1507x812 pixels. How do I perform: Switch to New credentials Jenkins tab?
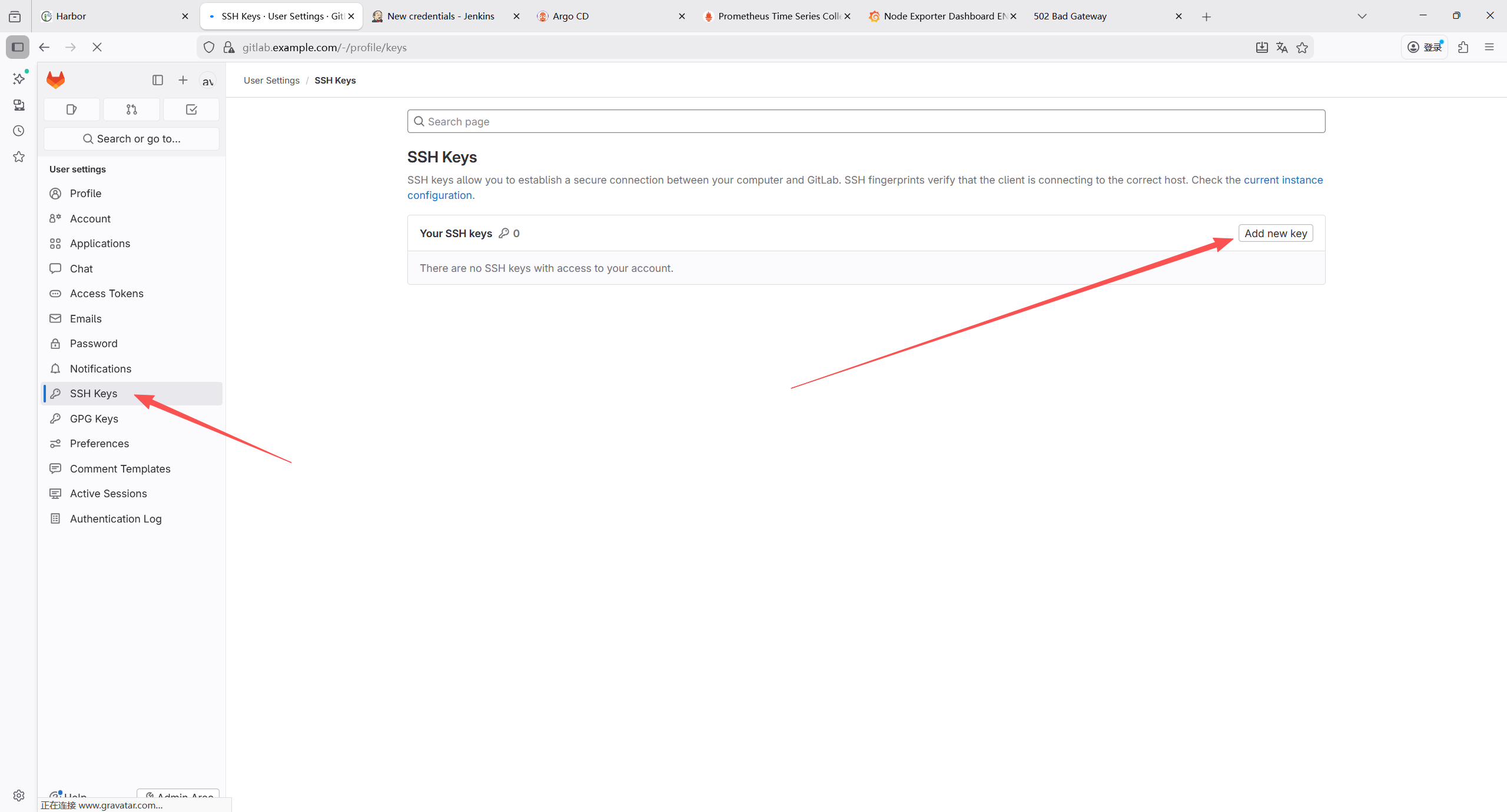(x=440, y=16)
